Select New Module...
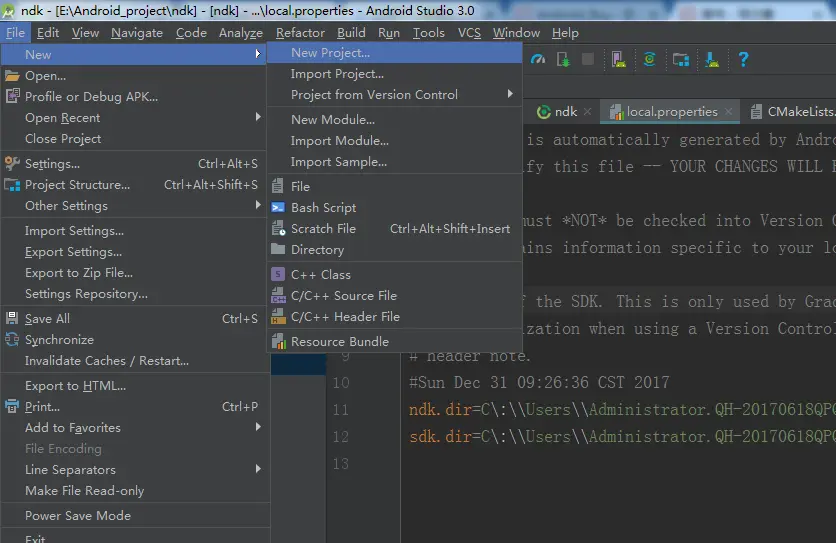836x543 pixels. [395, 119]
